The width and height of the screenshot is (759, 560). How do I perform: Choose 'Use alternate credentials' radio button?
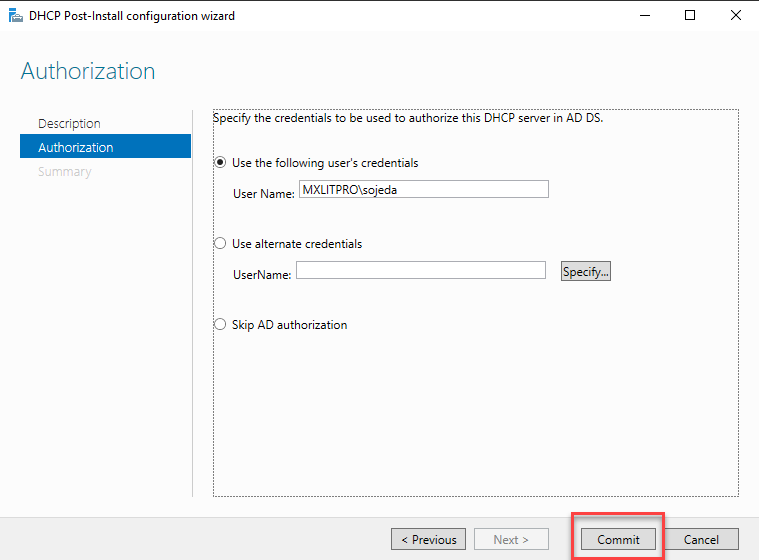(221, 243)
